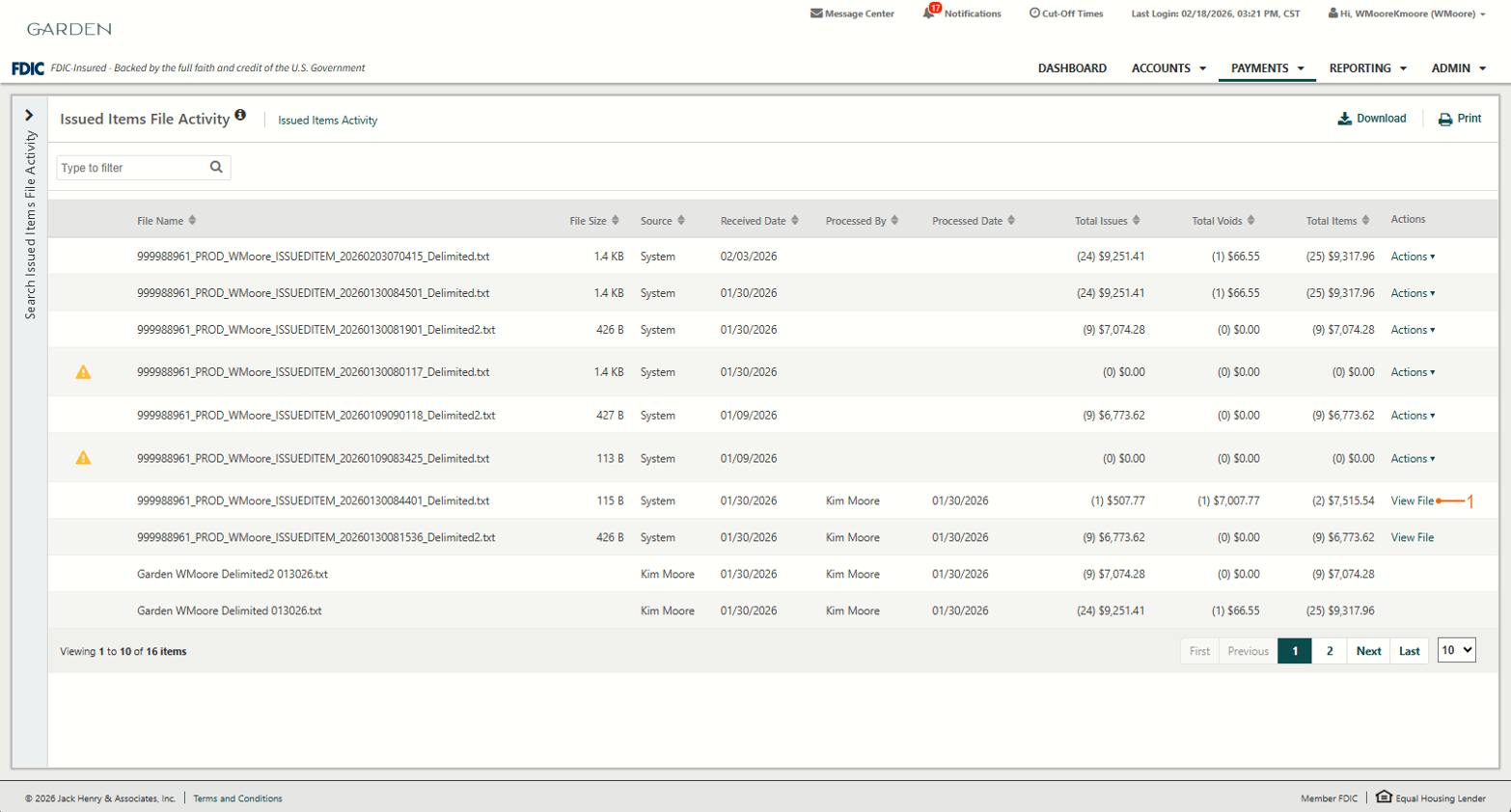This screenshot has height=812, width=1511.
Task: Click warning icon on the 083425_Delimited file row
Action: pyautogui.click(x=84, y=458)
